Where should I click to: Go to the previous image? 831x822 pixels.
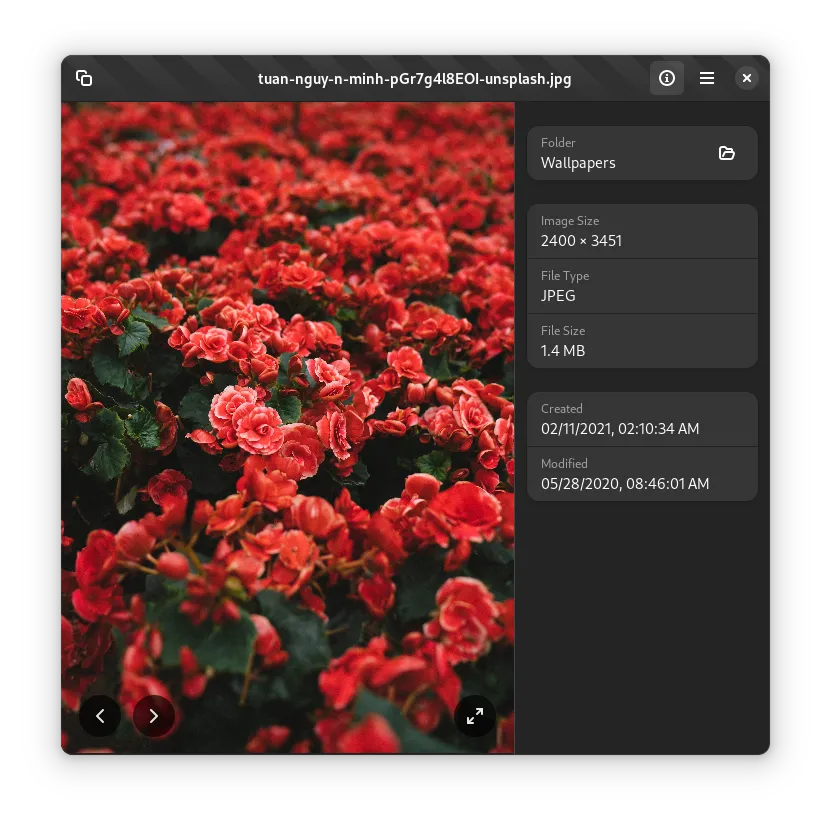click(100, 716)
